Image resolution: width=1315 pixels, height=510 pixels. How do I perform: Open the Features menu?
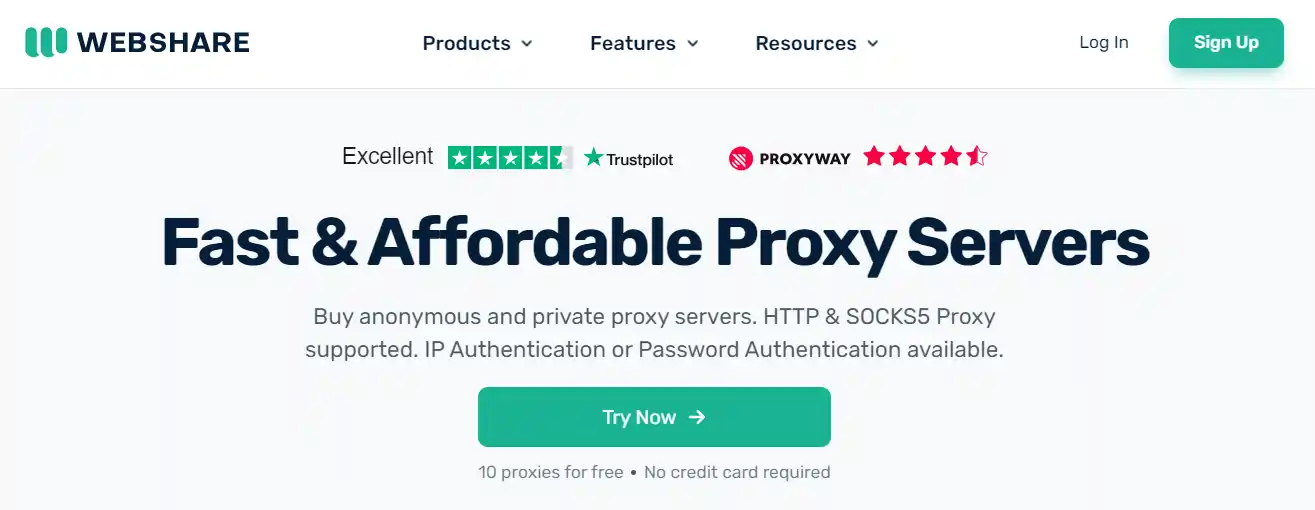tap(633, 43)
